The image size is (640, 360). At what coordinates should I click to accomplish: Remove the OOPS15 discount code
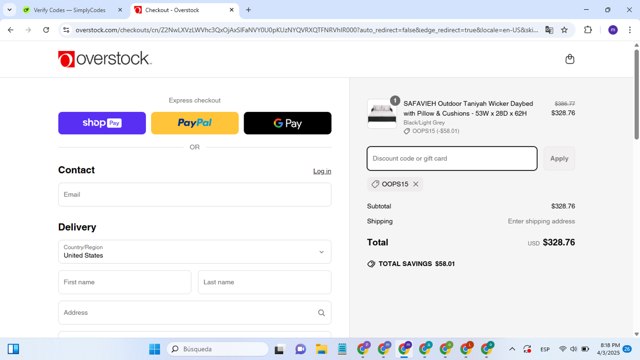[x=416, y=184]
